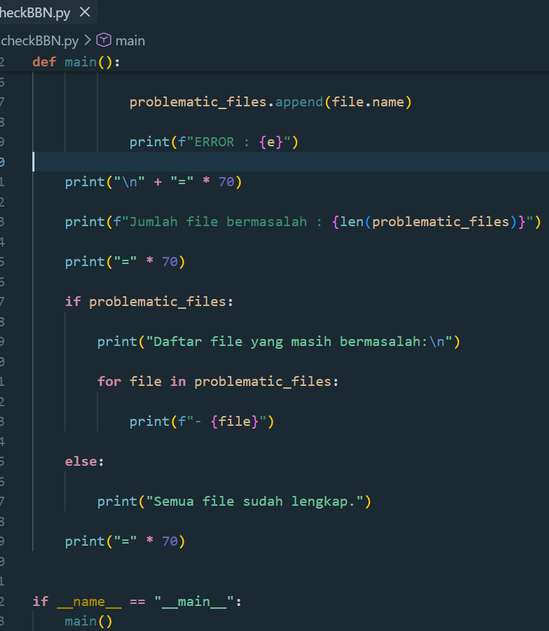This screenshot has width=549, height=631.
Task: Click the sticky 'def main():' header line
Action: [x=76, y=62]
